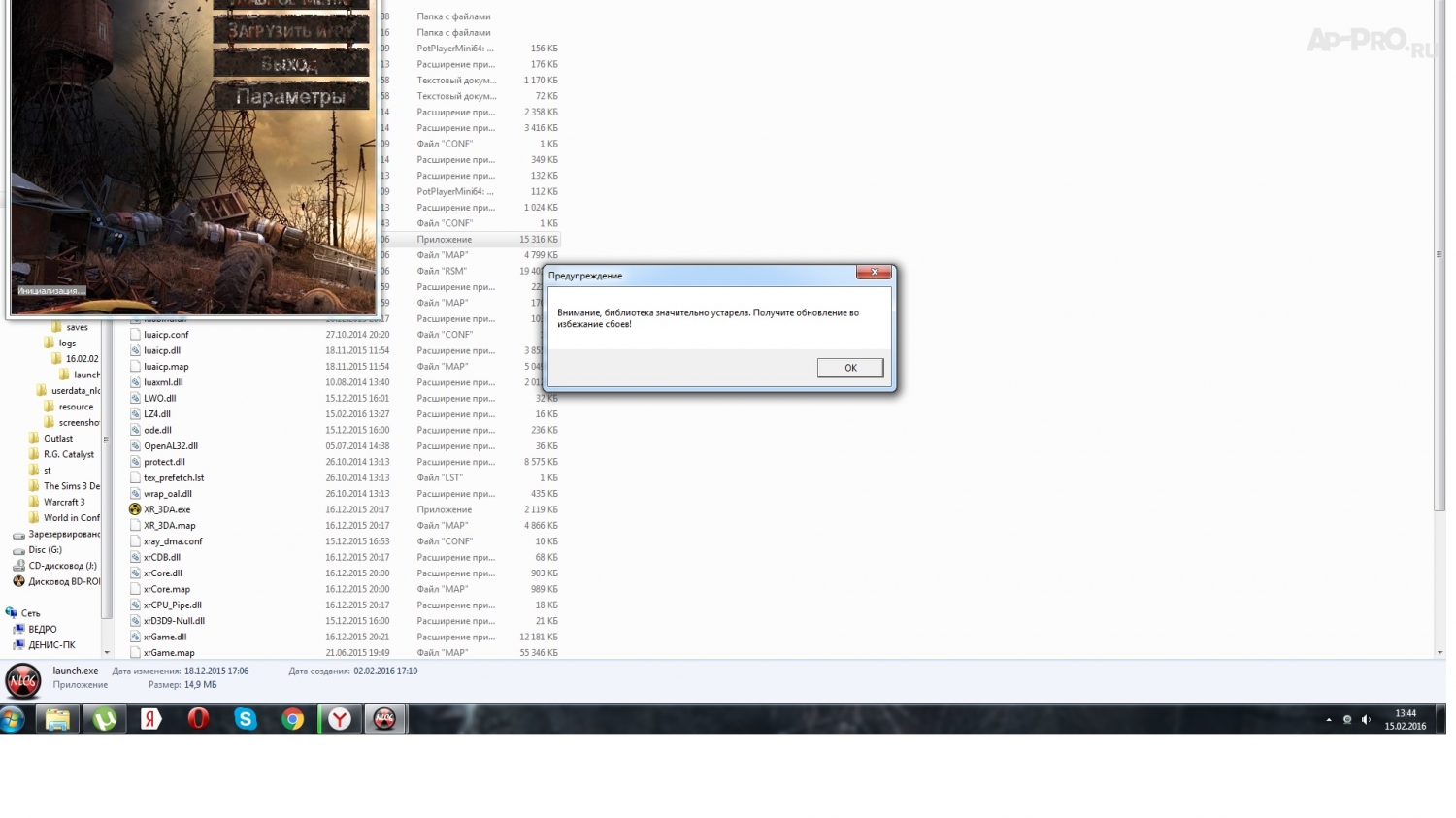1456x818 pixels.
Task: Click the 15 316 КБ Приложение row
Action: tap(471, 240)
